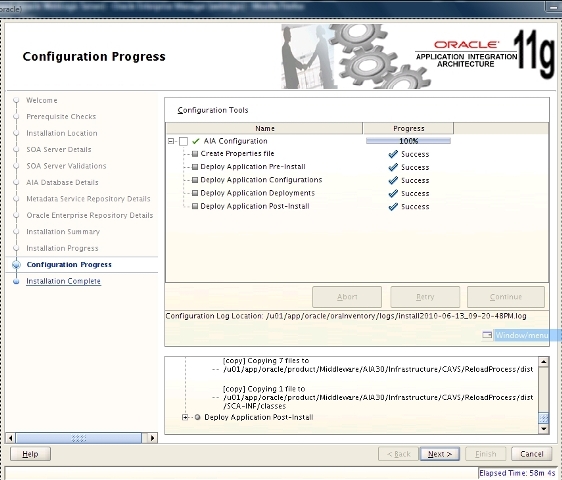This screenshot has height=480, width=562.
Task: Open the Installation Complete step link
Action: coord(63,281)
